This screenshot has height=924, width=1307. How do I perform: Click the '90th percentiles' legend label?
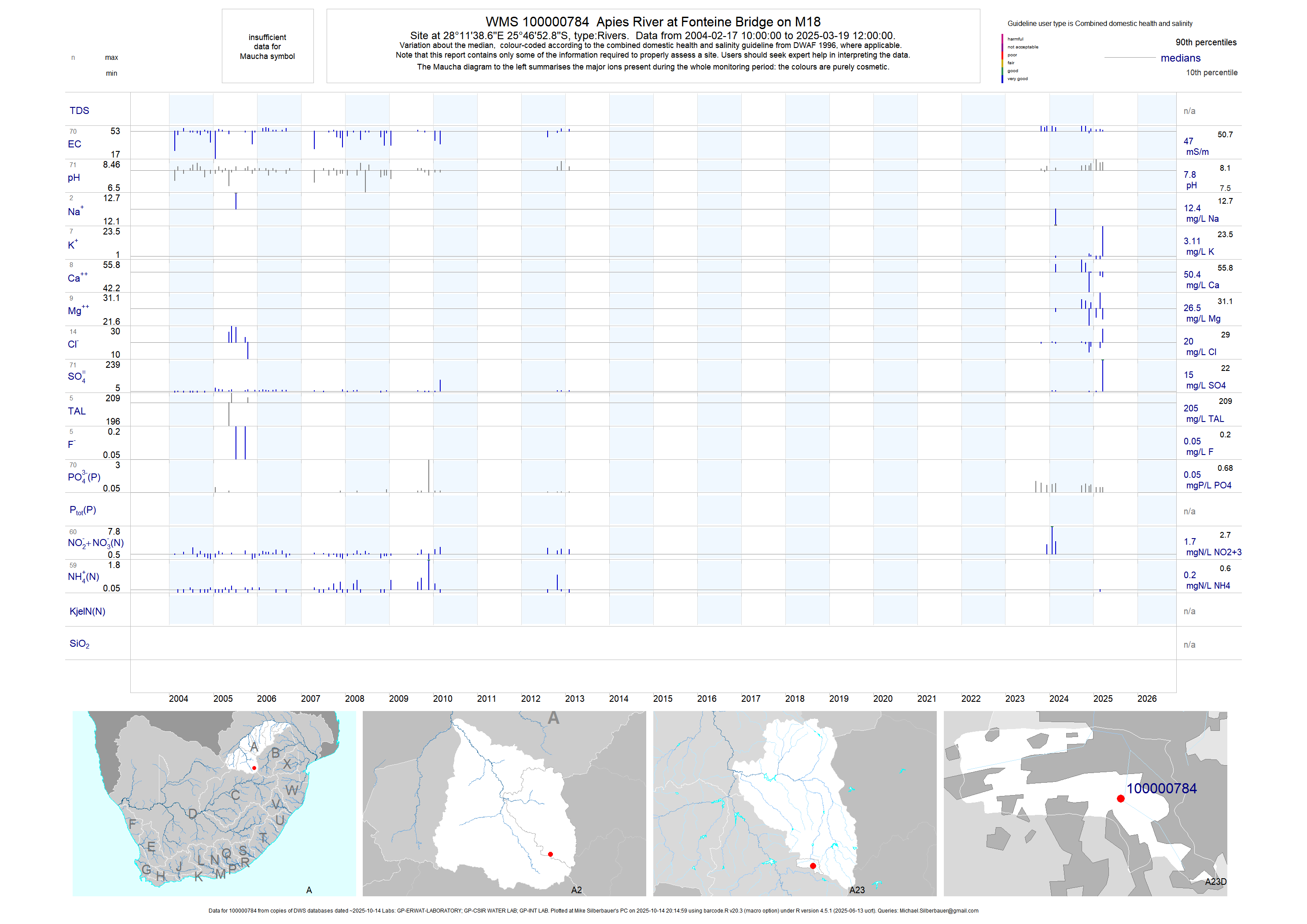[1206, 42]
